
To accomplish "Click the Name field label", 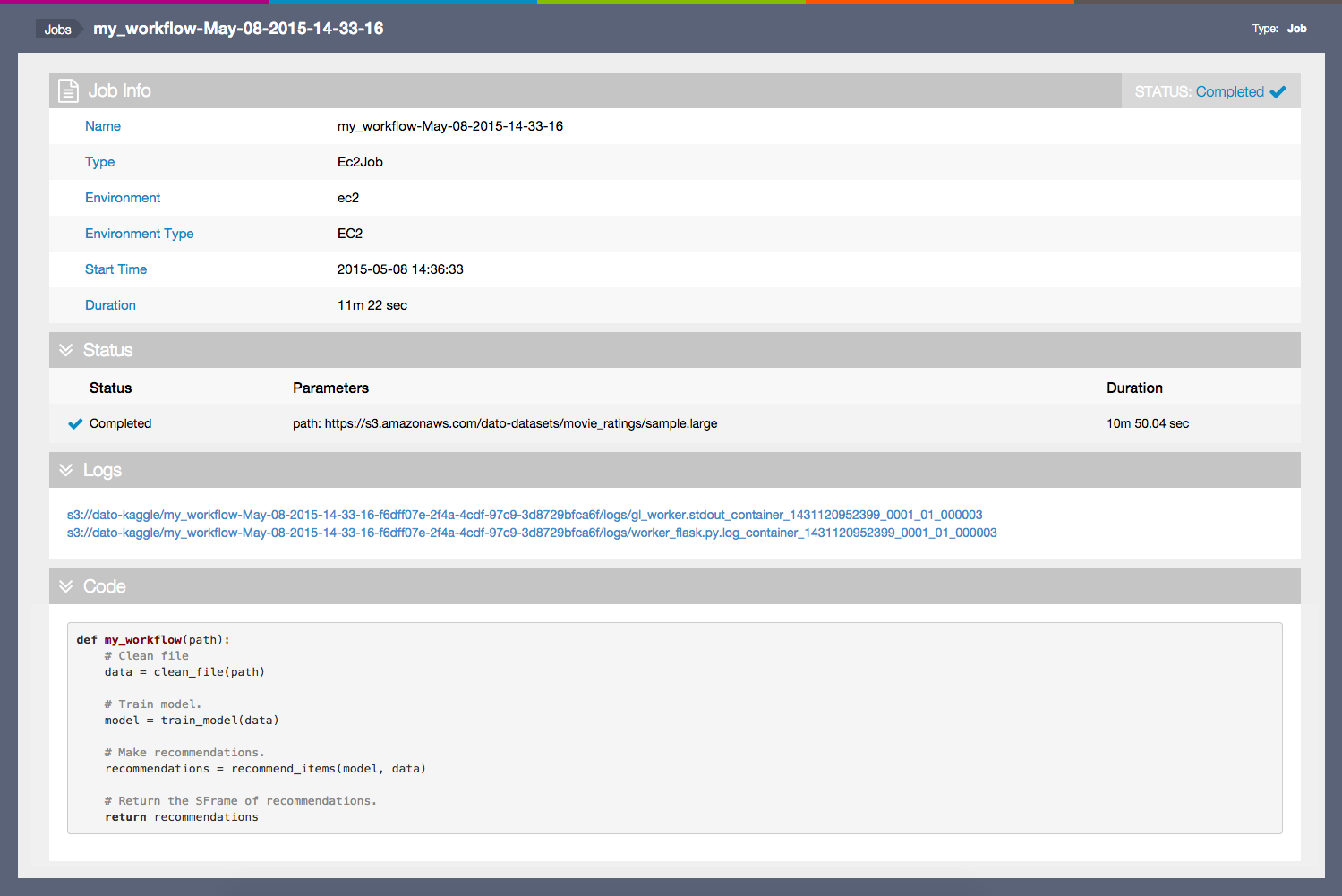I will [x=103, y=126].
